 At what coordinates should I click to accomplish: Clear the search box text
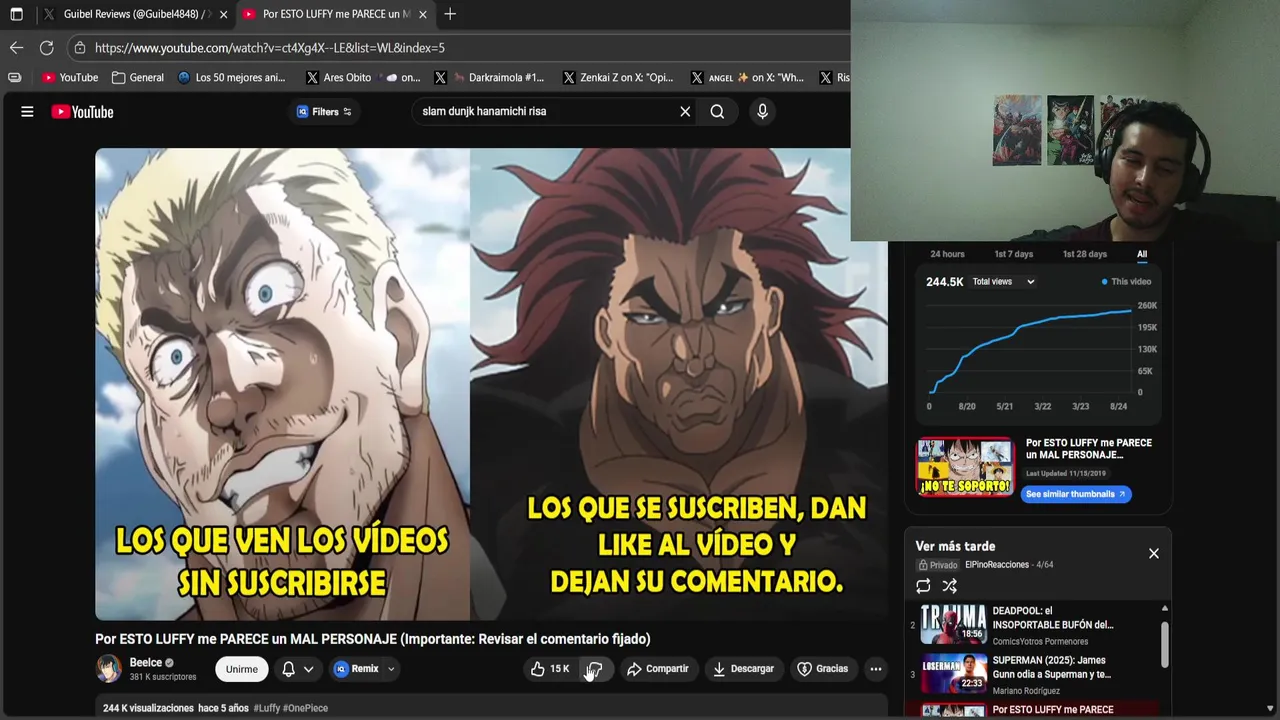685,112
